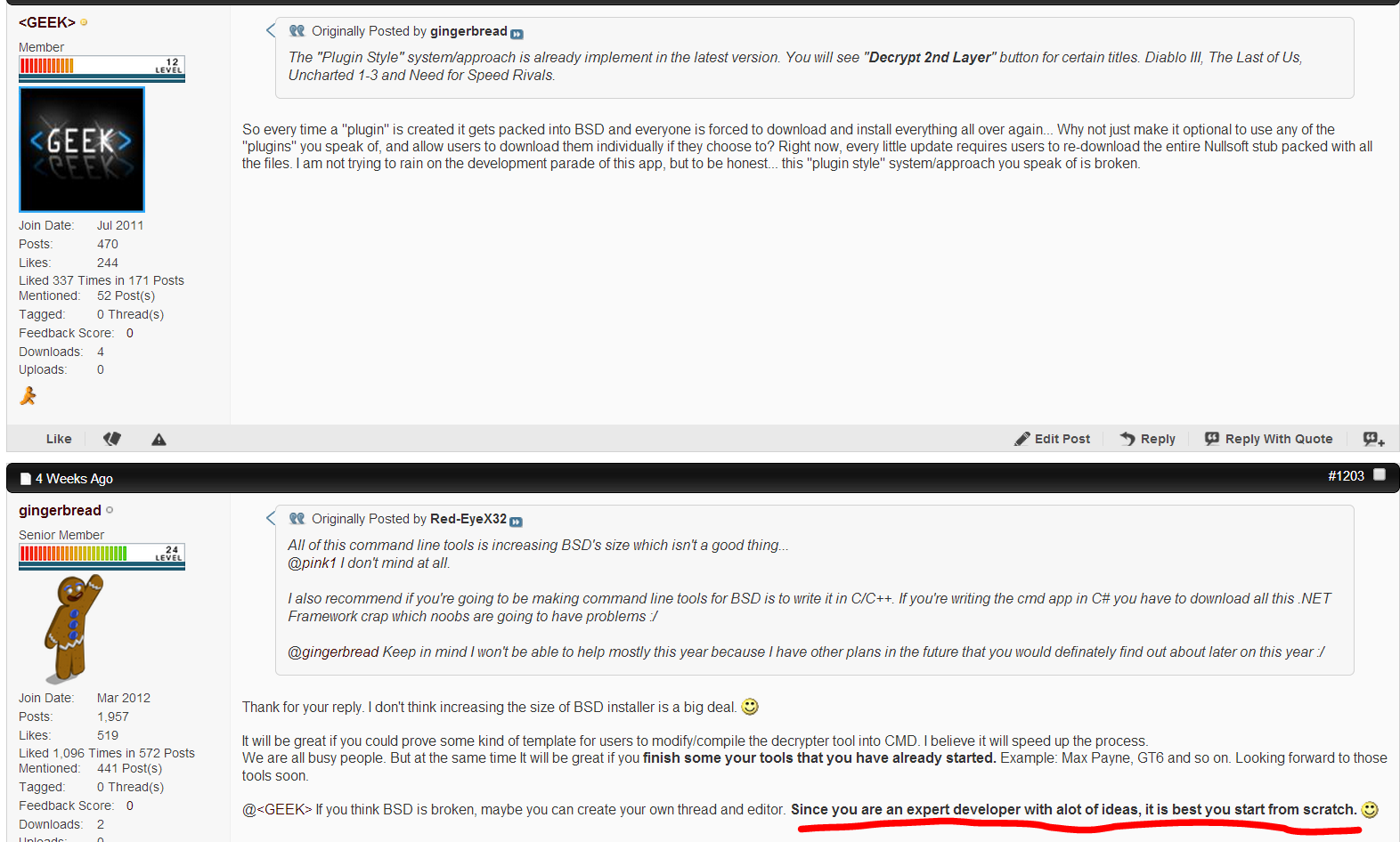Viewport: 1400px width, 842px height.
Task: Click the <GEEK> level 12 reputation bar
Action: 102,69
